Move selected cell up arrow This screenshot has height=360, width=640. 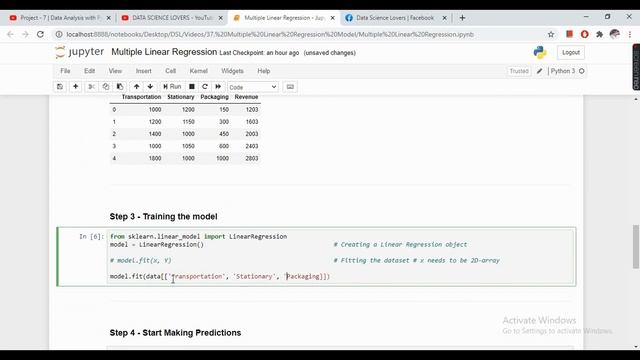click(136, 87)
